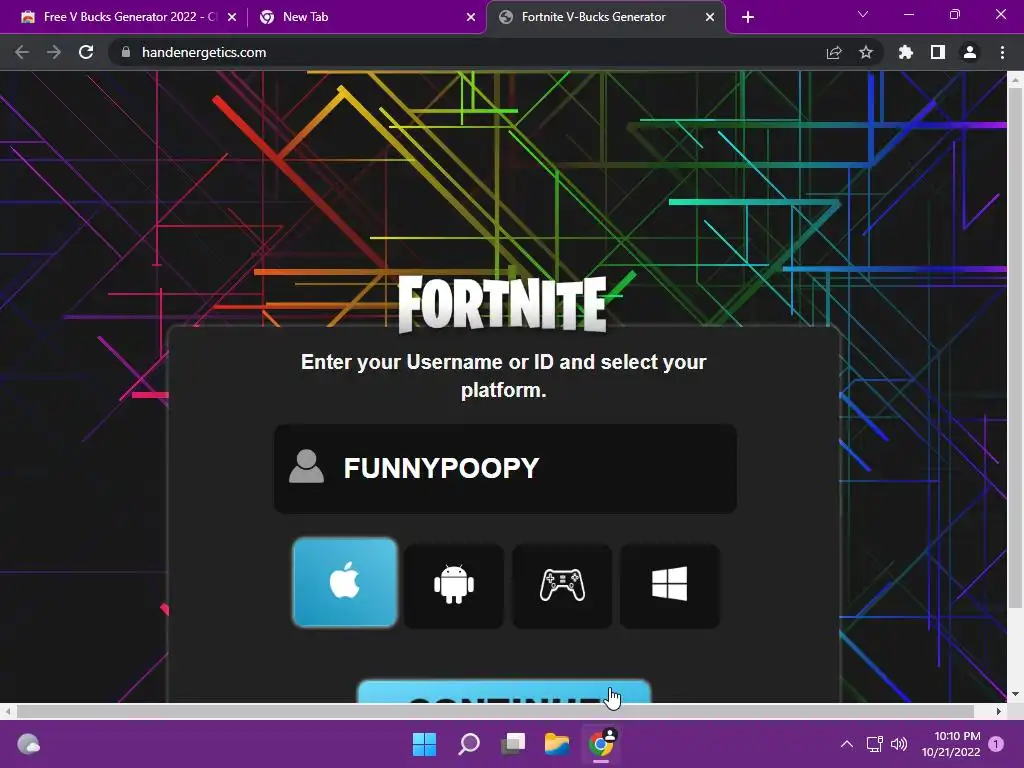This screenshot has height=768, width=1024.
Task: Click the Fortnite logo
Action: [502, 304]
